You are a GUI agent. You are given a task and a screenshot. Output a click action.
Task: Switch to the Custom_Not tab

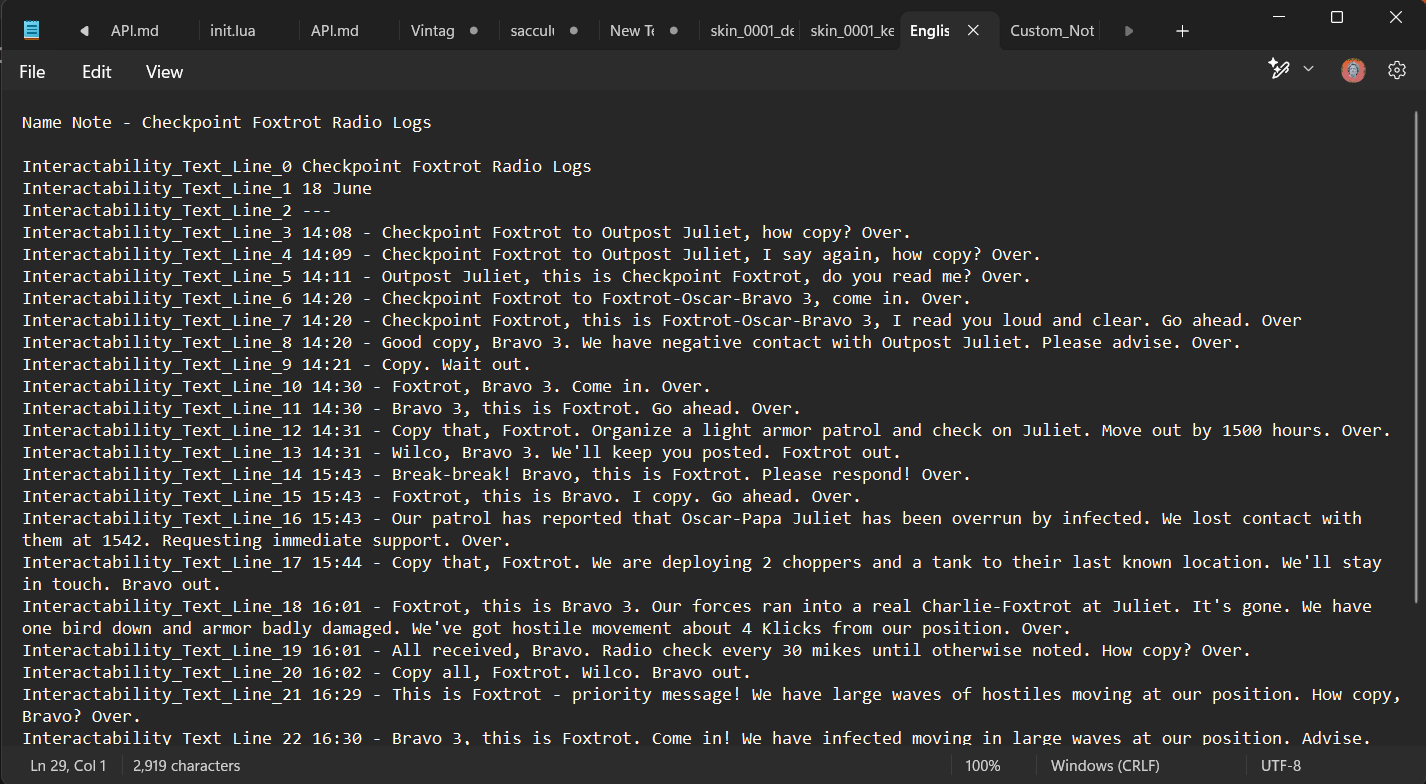pyautogui.click(x=1051, y=31)
